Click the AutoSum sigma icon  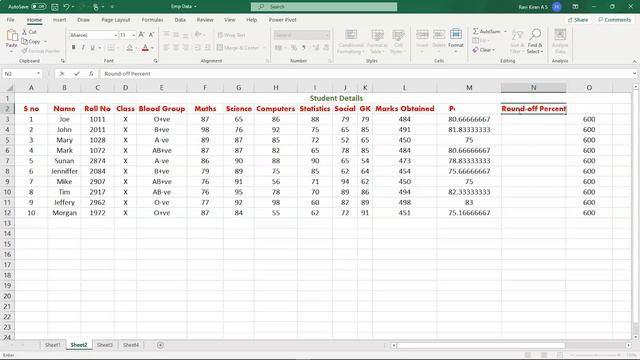pyautogui.click(x=476, y=31)
